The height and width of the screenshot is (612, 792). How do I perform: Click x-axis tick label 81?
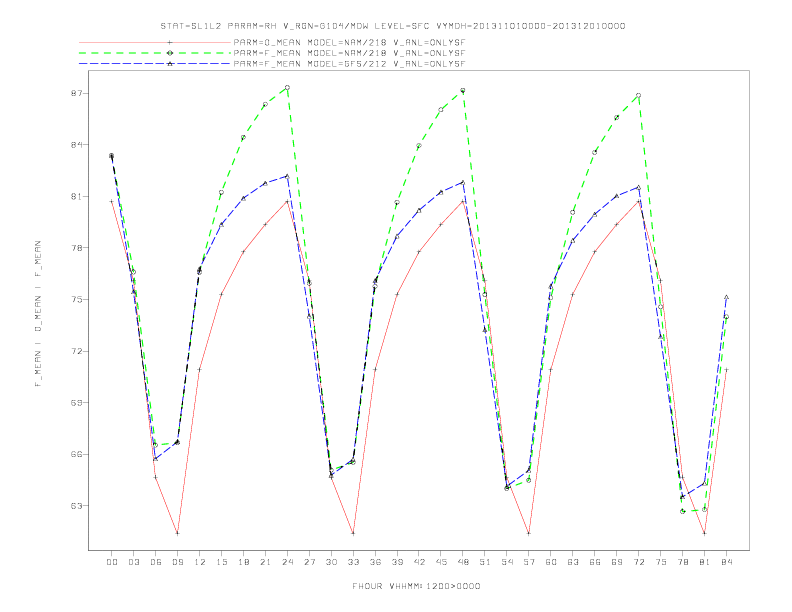click(x=705, y=562)
